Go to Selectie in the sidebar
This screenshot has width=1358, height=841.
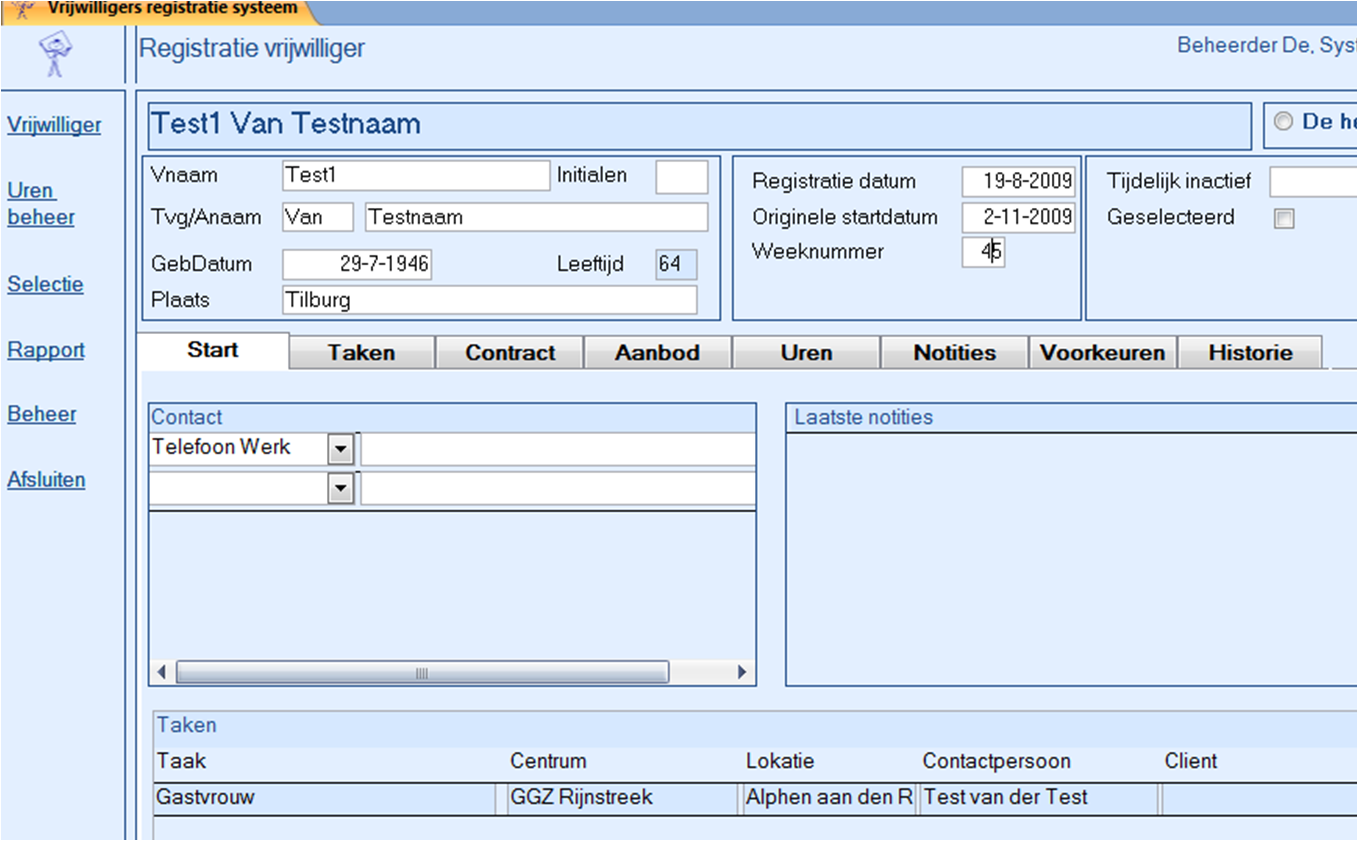click(45, 284)
